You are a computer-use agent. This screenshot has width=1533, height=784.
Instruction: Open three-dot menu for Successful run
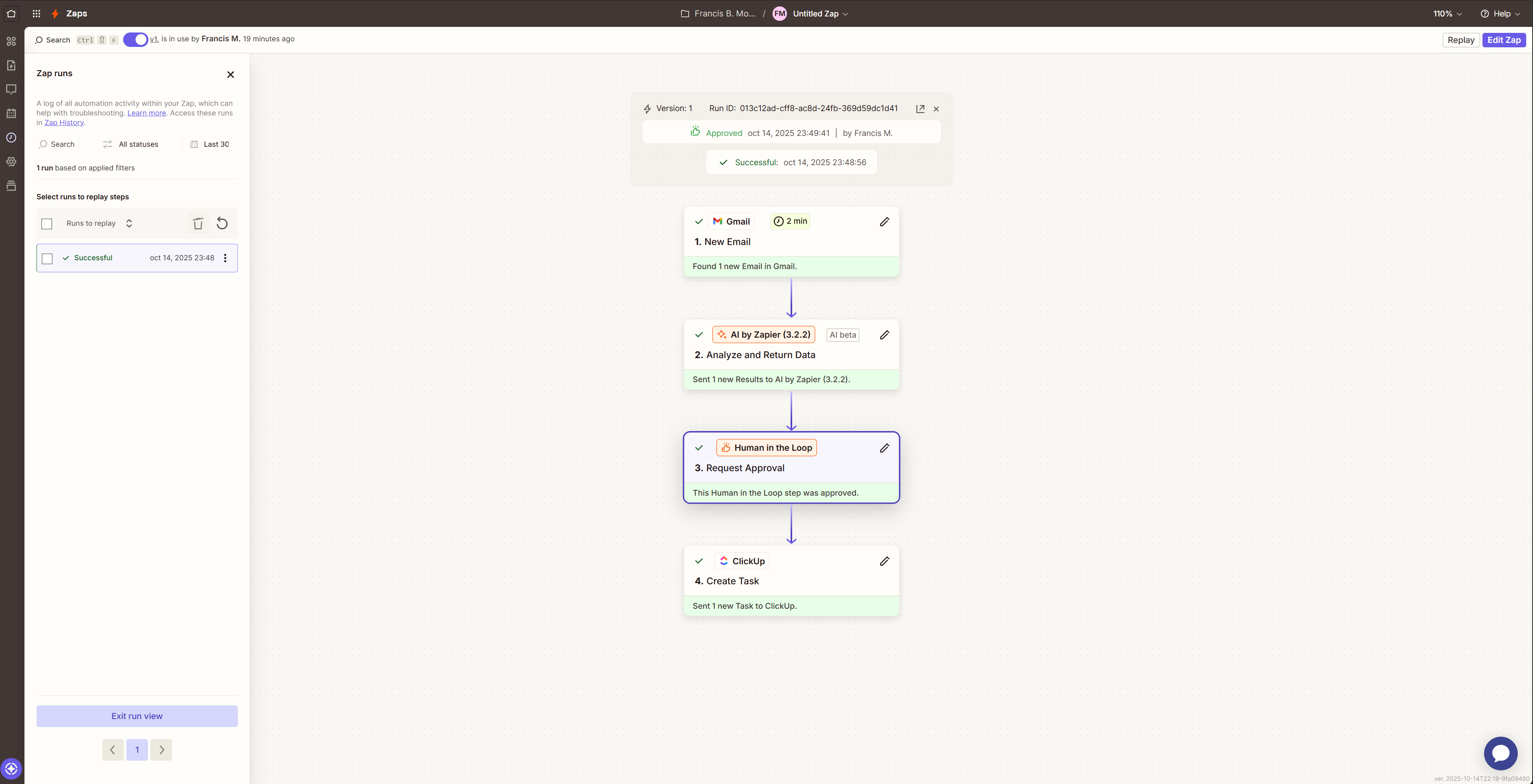click(225, 257)
